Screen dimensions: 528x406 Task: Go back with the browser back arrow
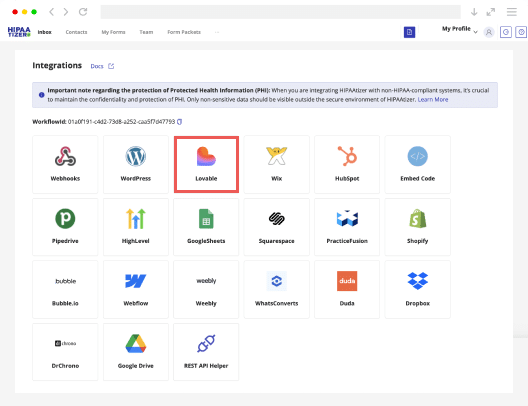(x=52, y=12)
